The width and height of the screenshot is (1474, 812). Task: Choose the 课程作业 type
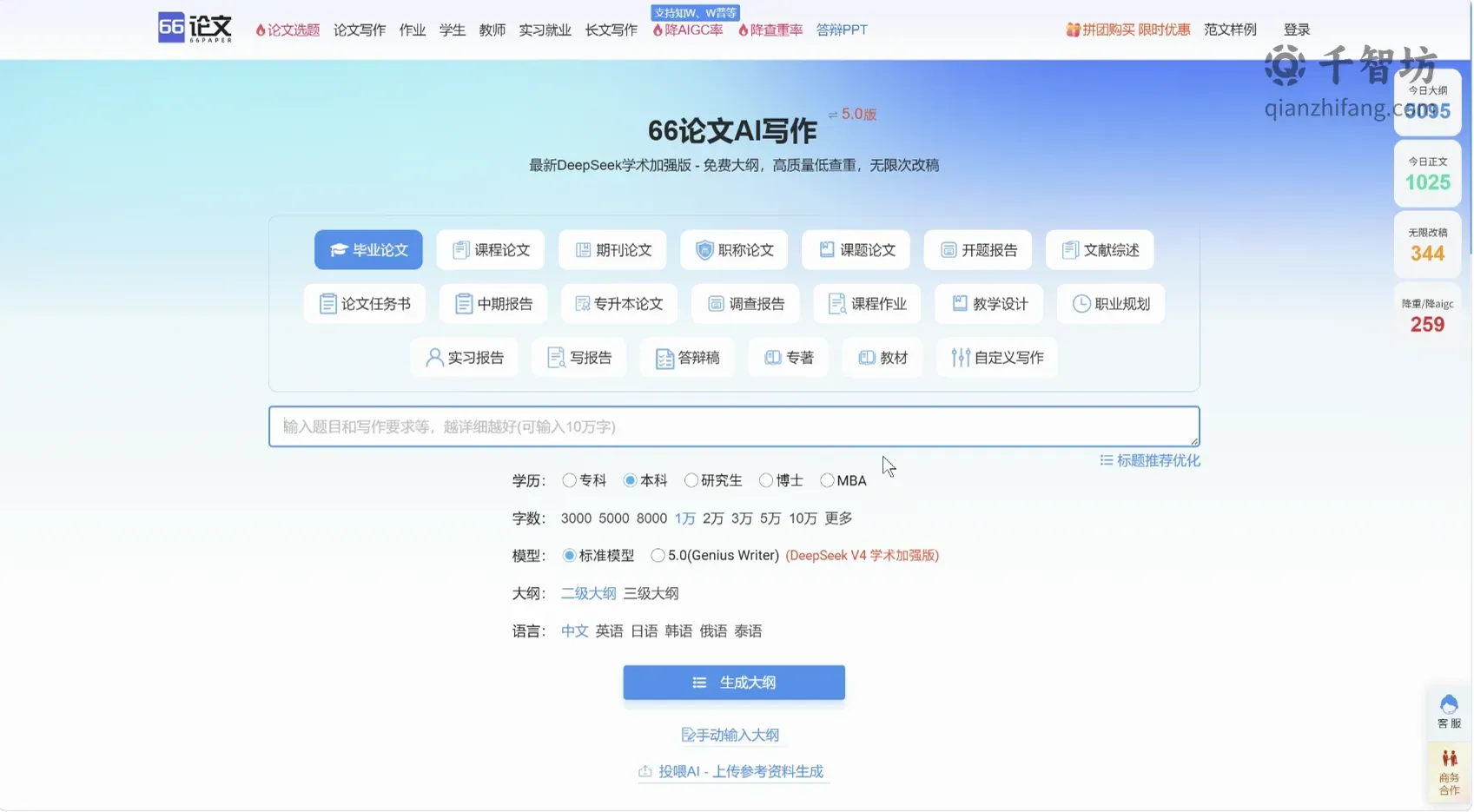867,304
